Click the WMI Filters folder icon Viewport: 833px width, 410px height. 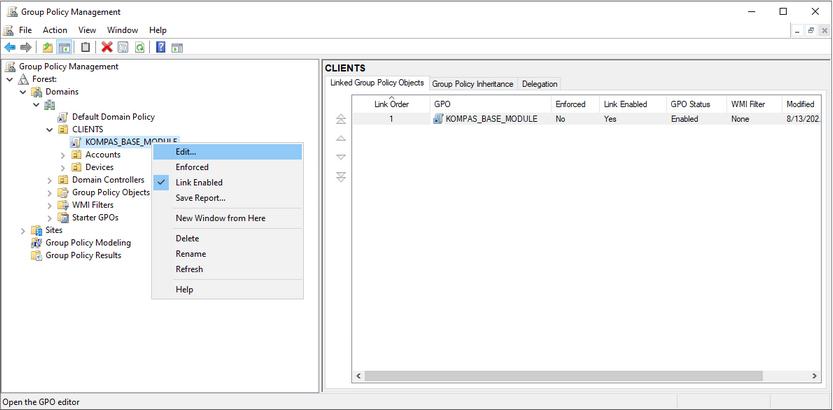[63, 205]
